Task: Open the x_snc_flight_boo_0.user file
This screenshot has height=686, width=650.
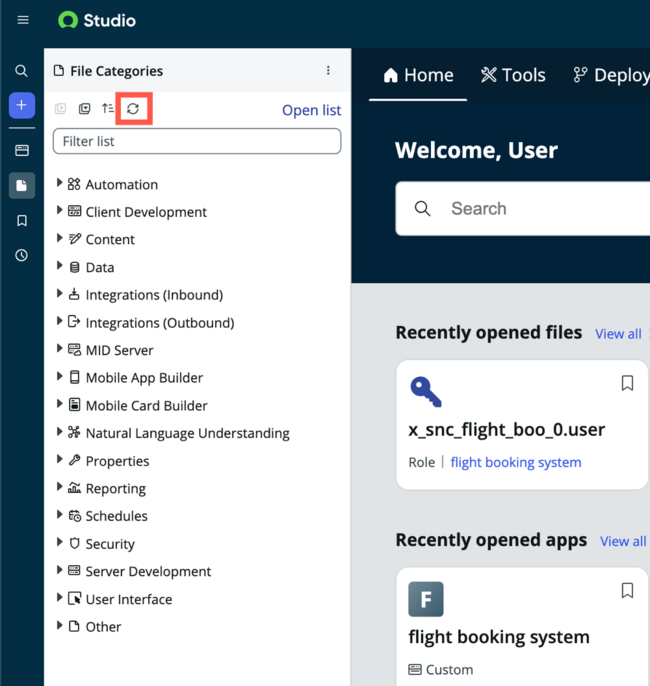Action: click(x=507, y=430)
